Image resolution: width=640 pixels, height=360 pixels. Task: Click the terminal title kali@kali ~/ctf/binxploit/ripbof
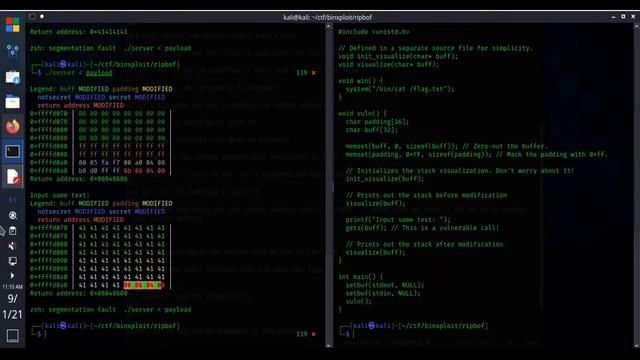327,17
